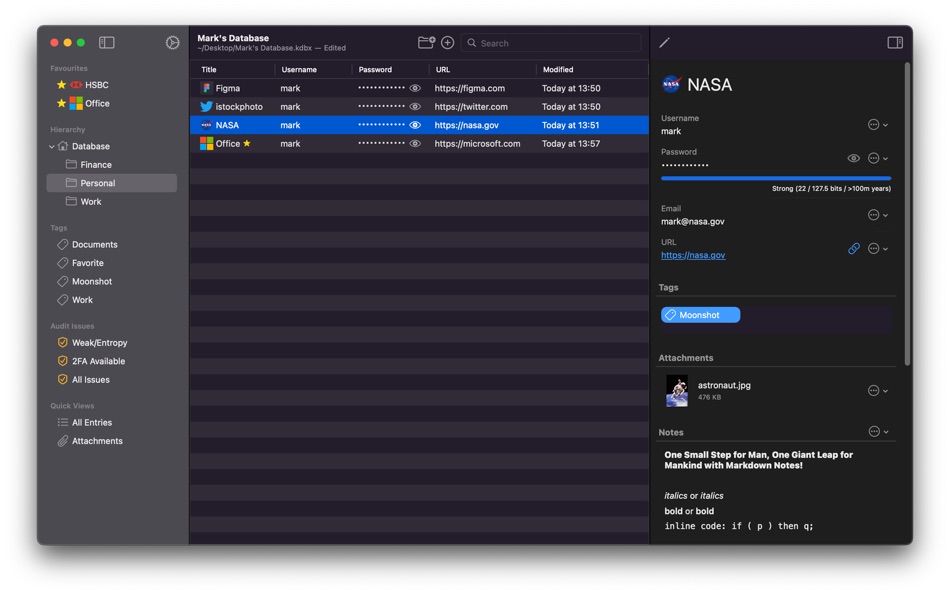The image size is (950, 594).
Task: Reveal the NASA password in detail panel
Action: point(854,158)
